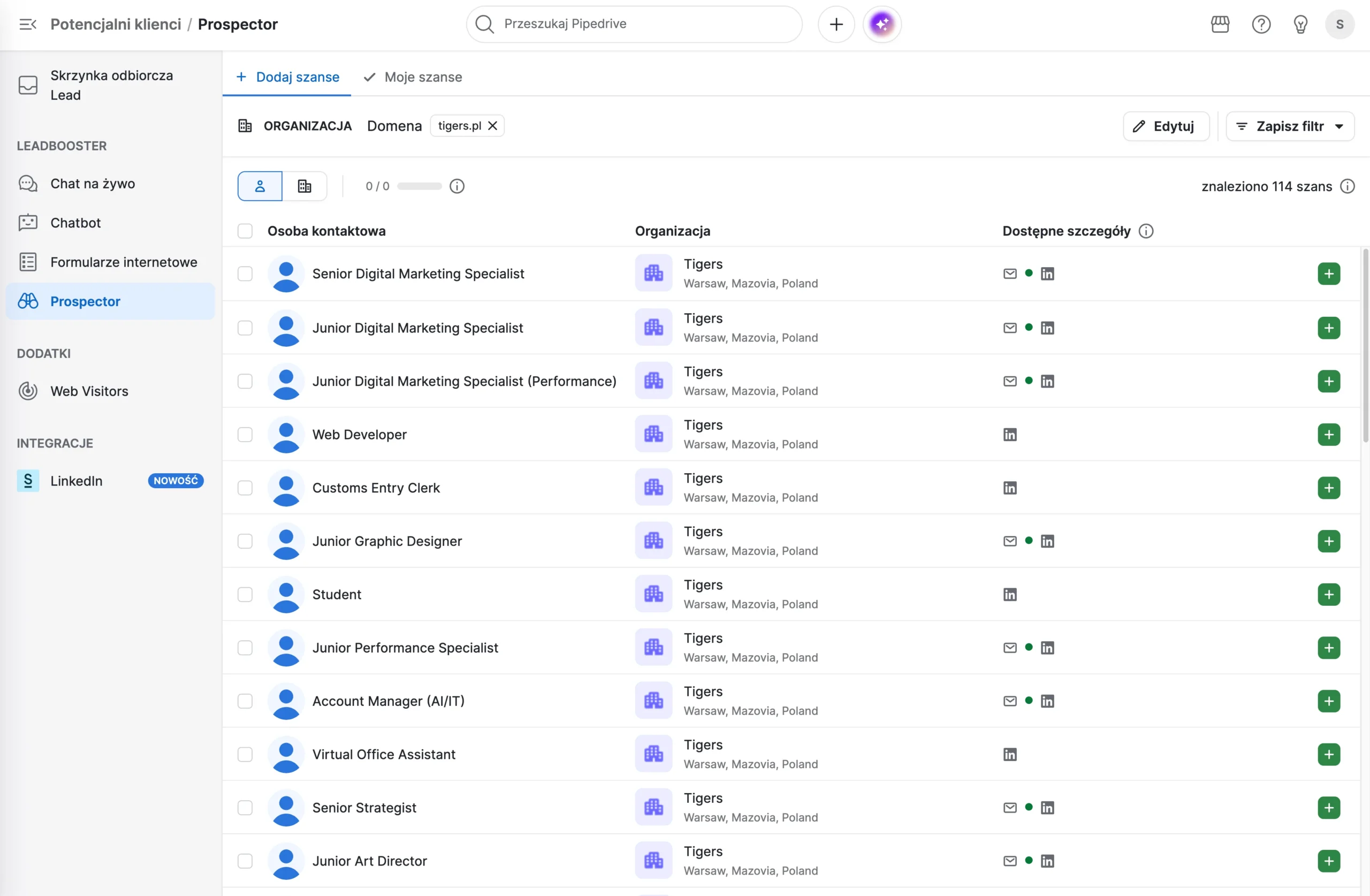This screenshot has width=1370, height=896.
Task: Switch to person view icon
Action: point(260,186)
